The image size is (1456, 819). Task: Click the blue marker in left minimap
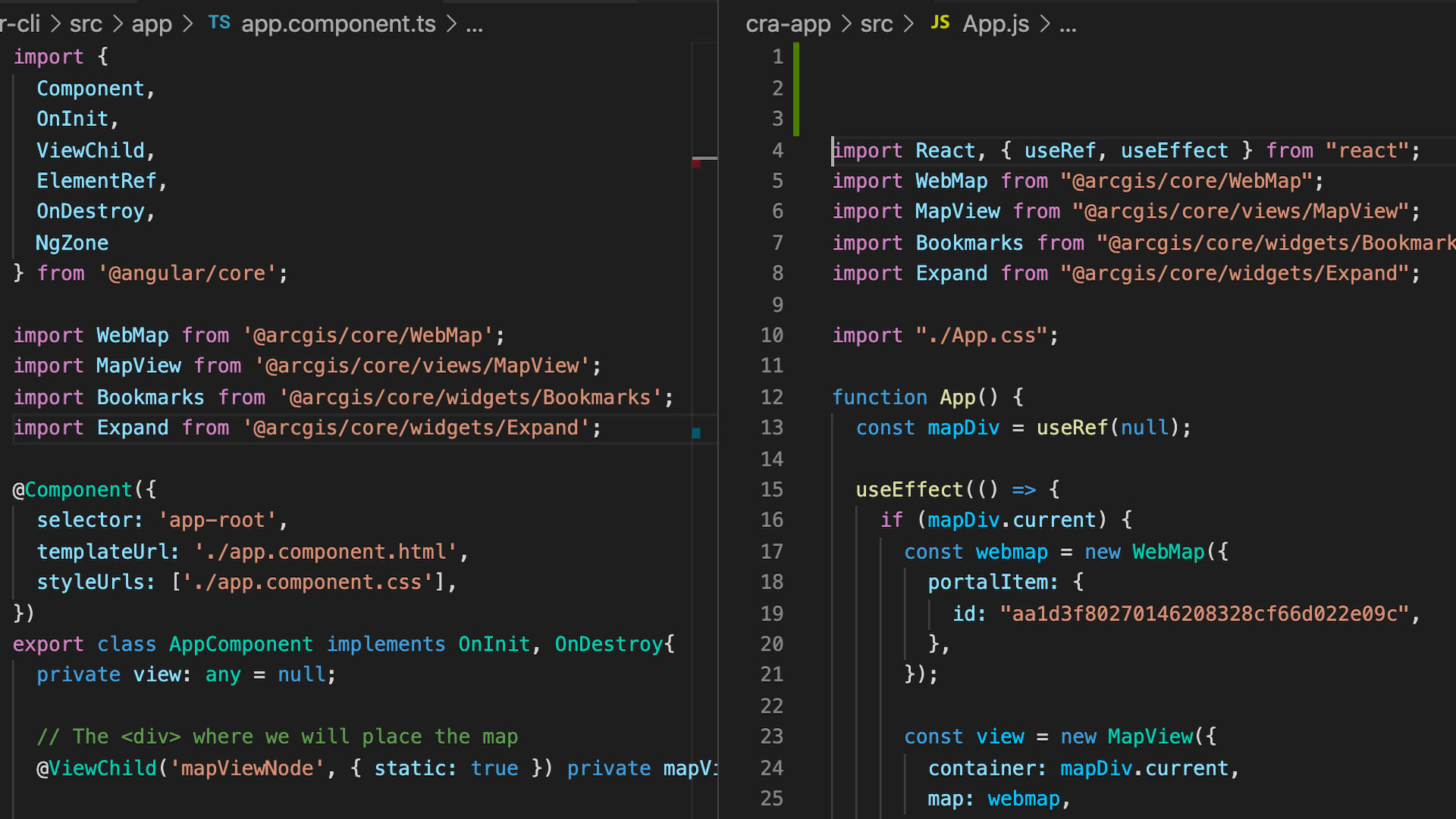click(x=696, y=433)
